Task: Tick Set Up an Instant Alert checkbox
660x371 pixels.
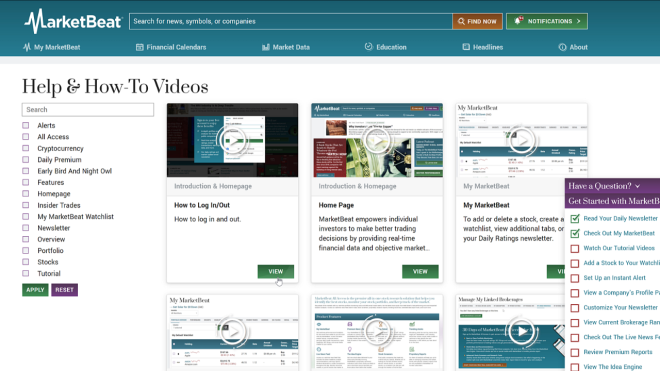Action: pos(575,278)
